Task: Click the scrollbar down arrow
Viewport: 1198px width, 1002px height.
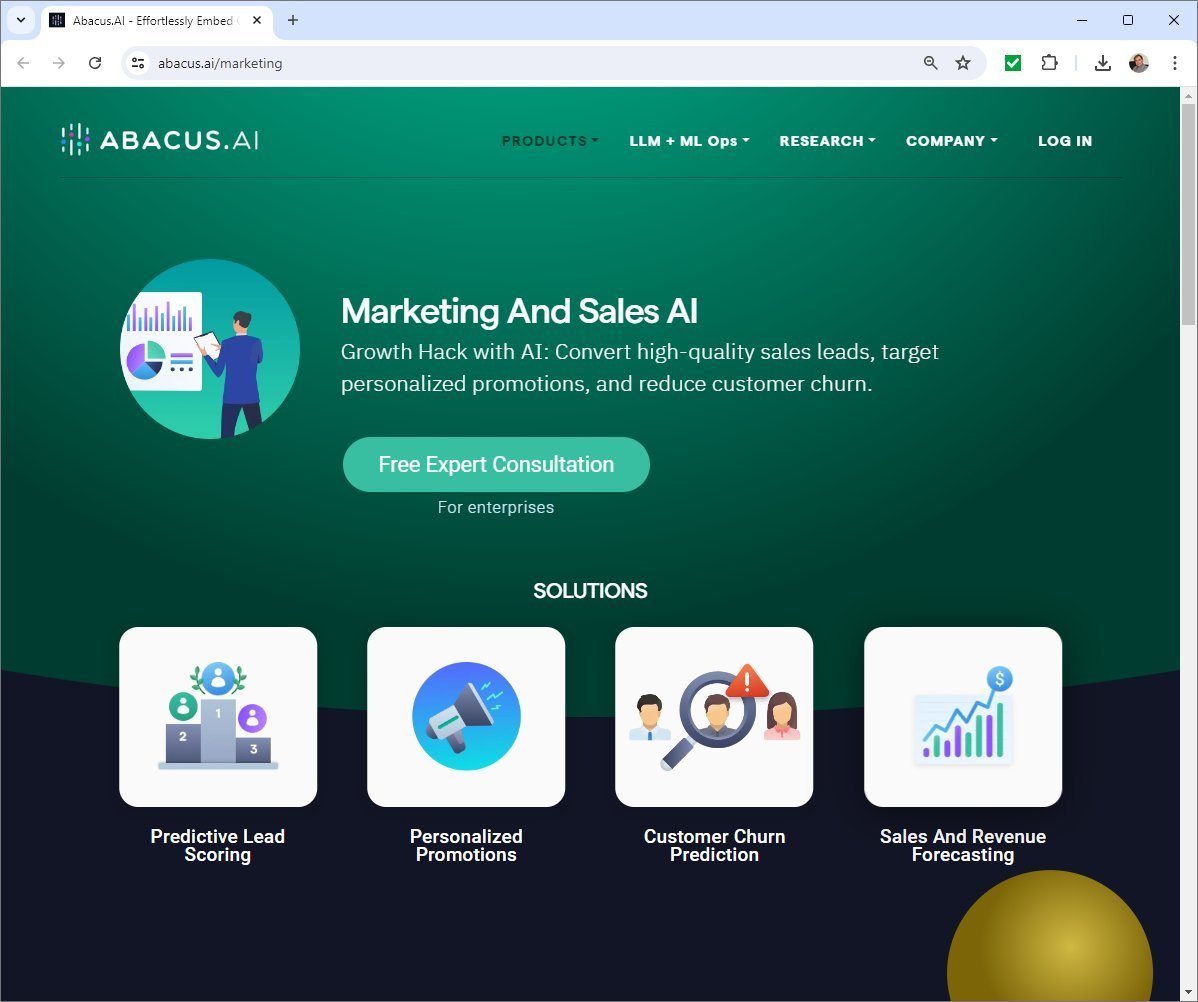Action: coord(1188,993)
